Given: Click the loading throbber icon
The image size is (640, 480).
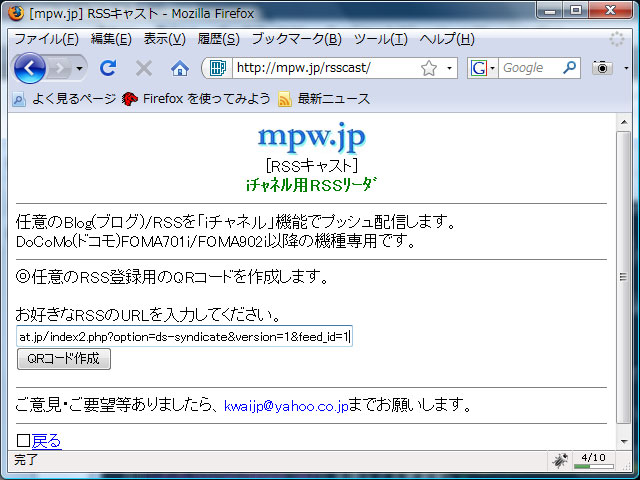Looking at the screenshot, I should 617,39.
